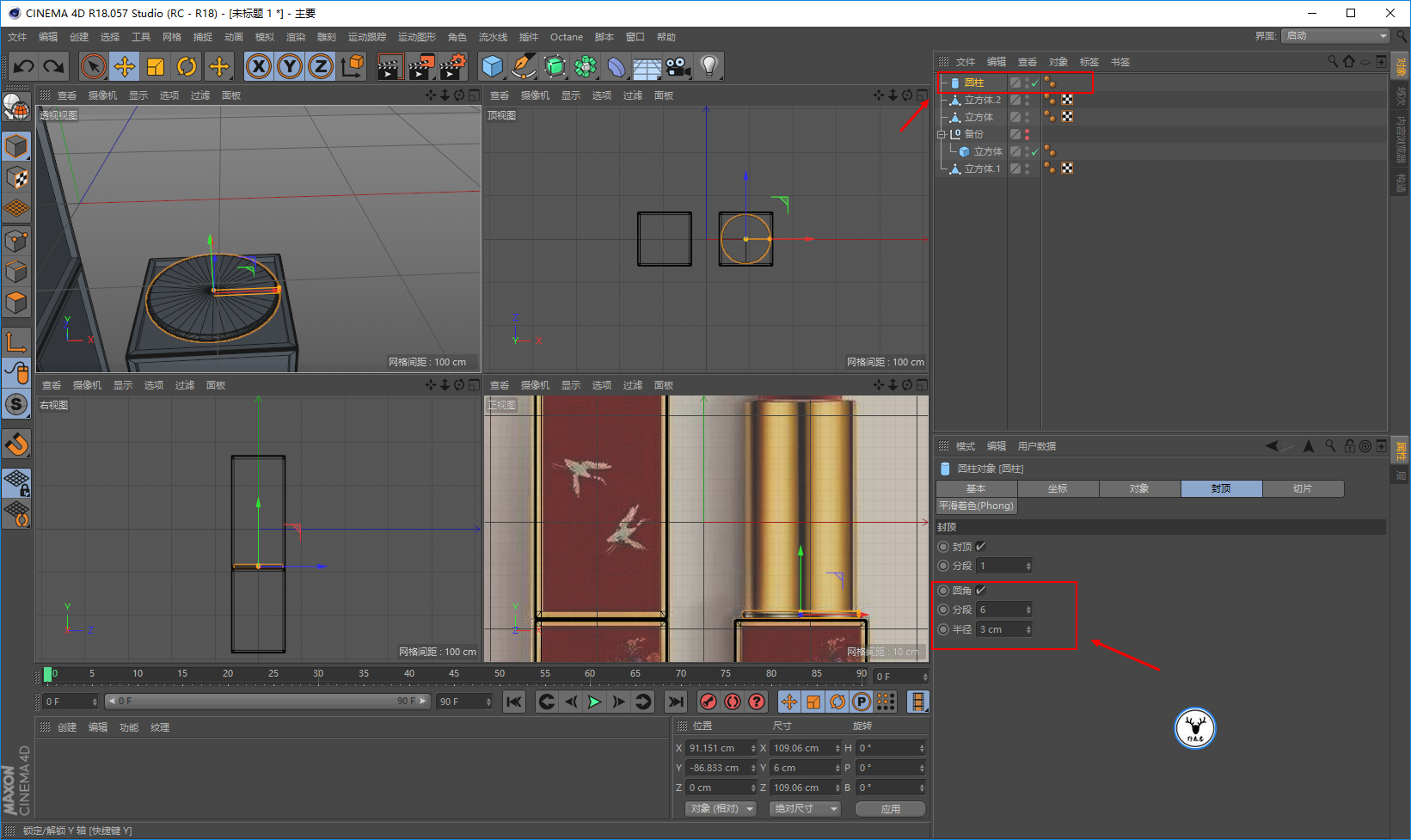The width and height of the screenshot is (1411, 840).
Task: Toggle autokeying button
Action: click(733, 702)
